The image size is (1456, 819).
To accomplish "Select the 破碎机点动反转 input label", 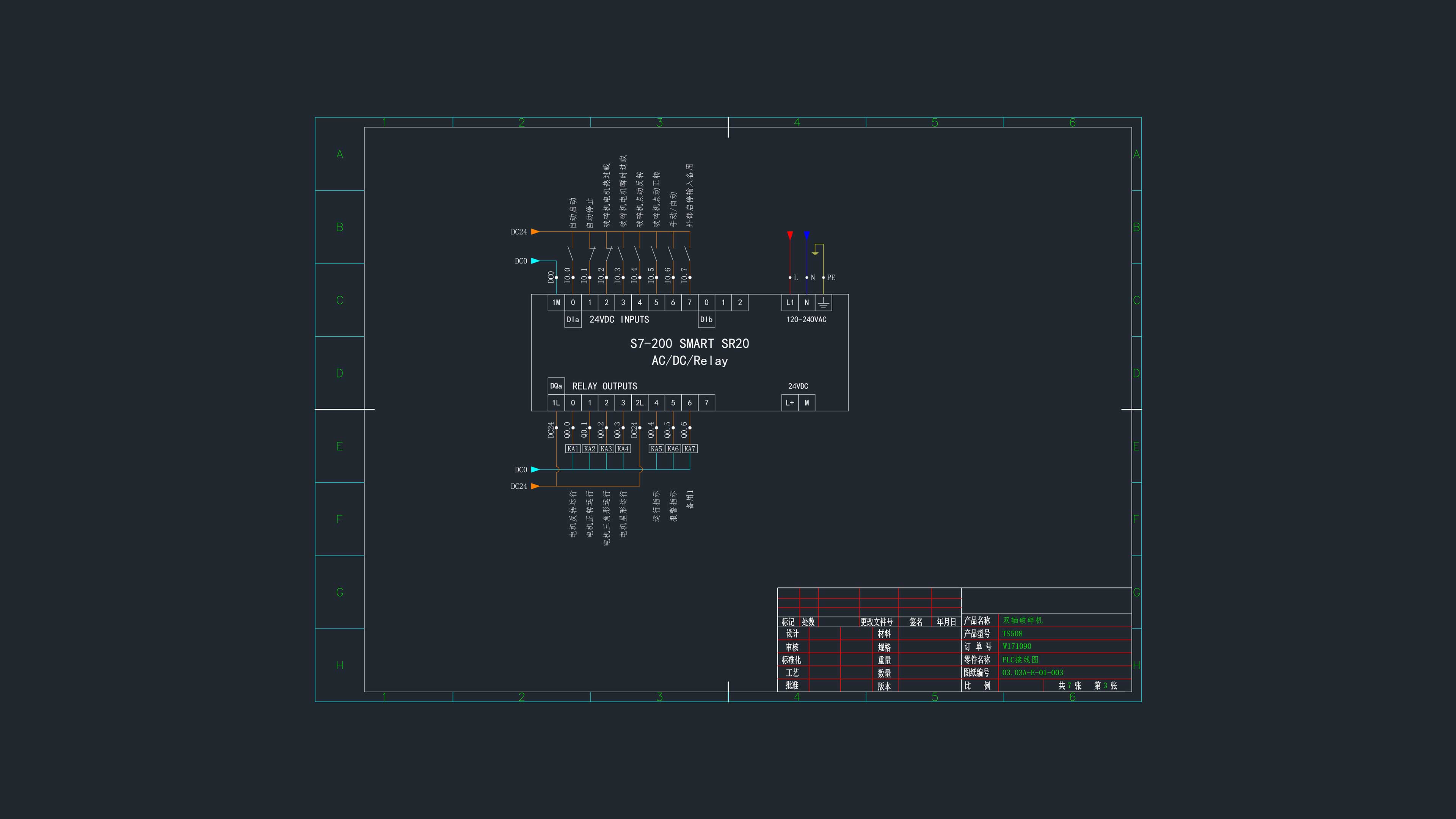I will [640, 199].
